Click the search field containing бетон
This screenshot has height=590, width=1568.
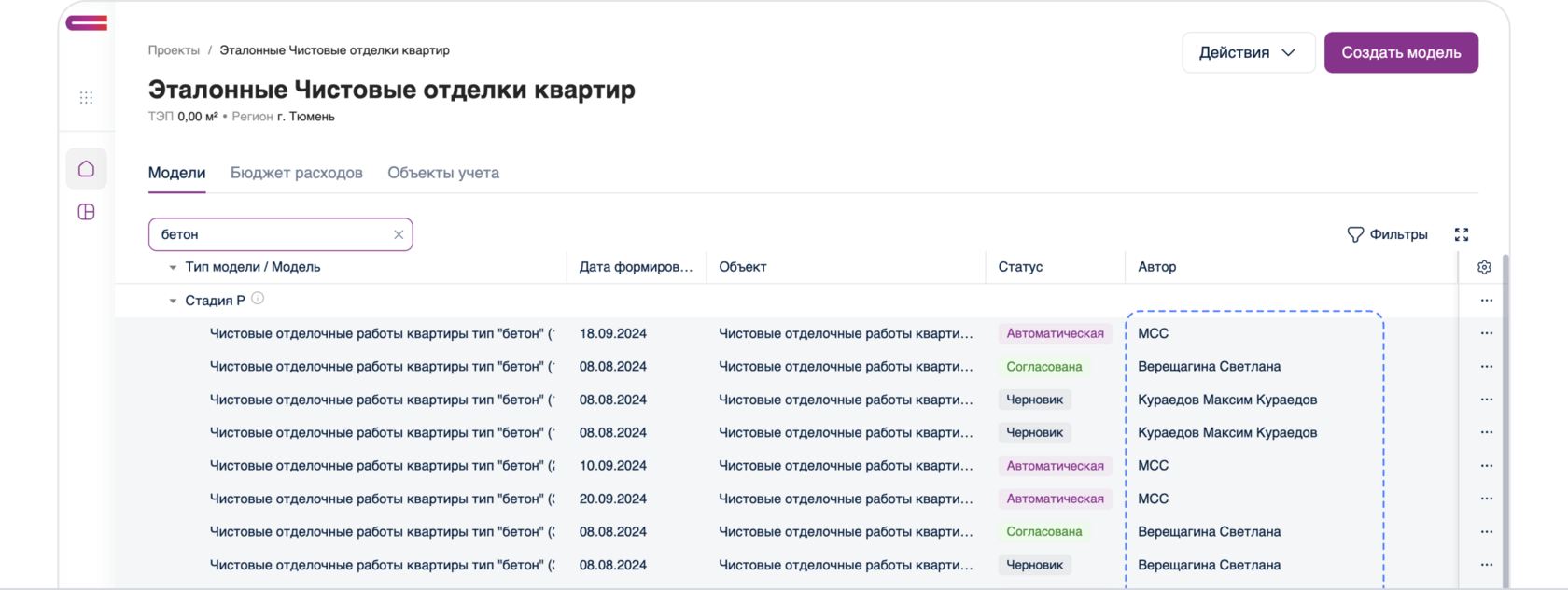[x=280, y=234]
